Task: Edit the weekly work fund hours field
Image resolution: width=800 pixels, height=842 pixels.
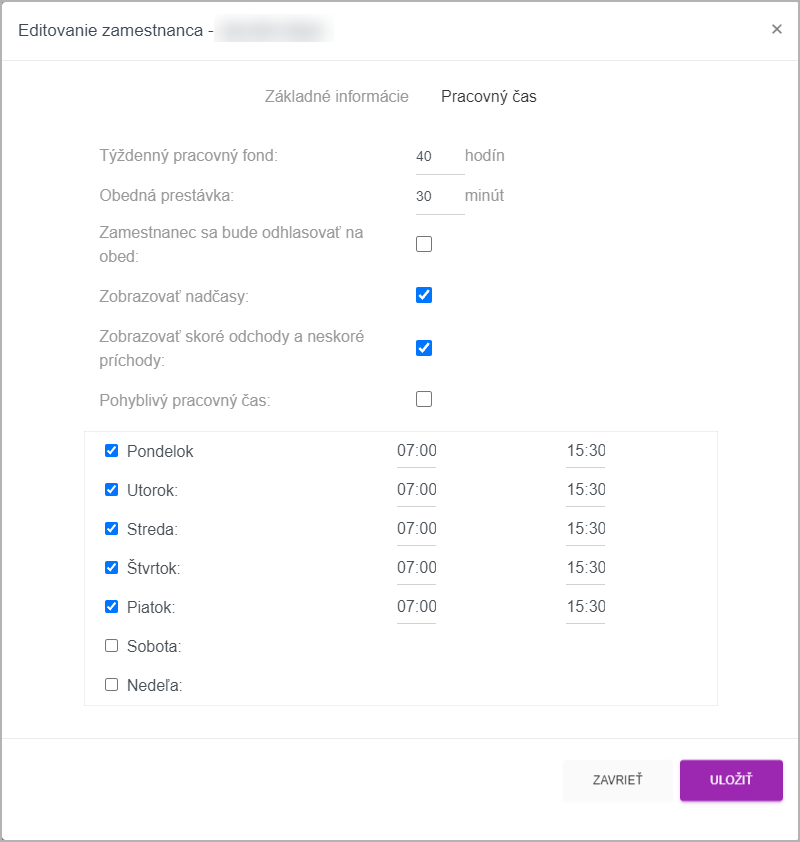Action: click(440, 156)
